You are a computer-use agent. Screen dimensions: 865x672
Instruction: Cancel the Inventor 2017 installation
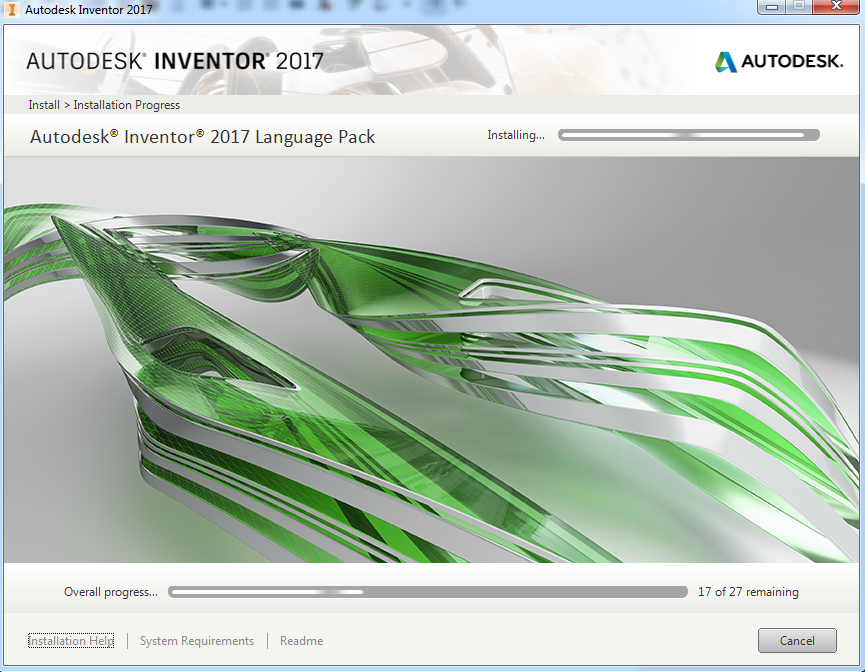[x=797, y=641]
